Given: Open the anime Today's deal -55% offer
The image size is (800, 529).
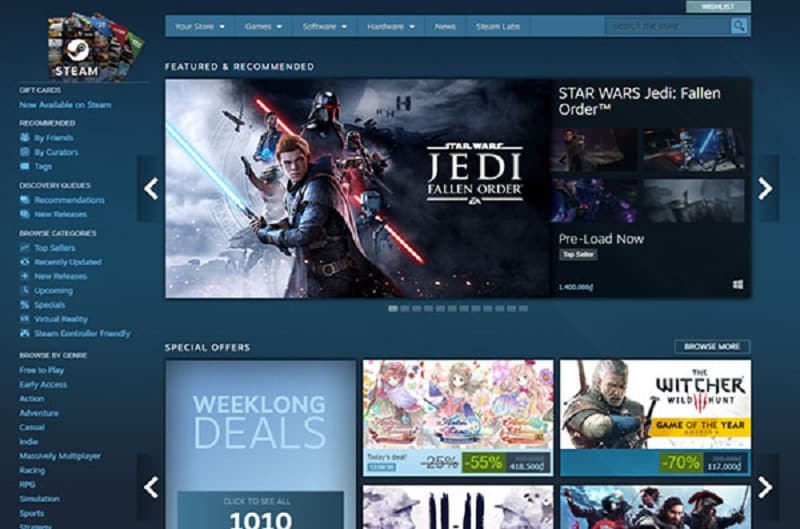Looking at the screenshot, I should coord(458,418).
